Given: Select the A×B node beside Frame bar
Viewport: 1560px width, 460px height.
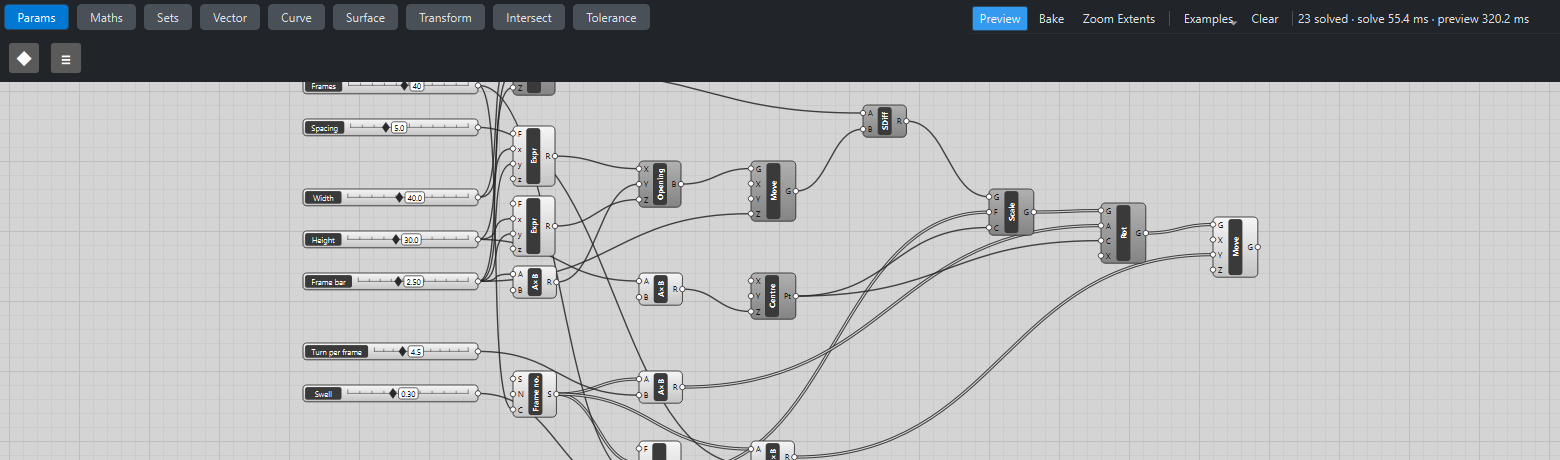Looking at the screenshot, I should [534, 282].
